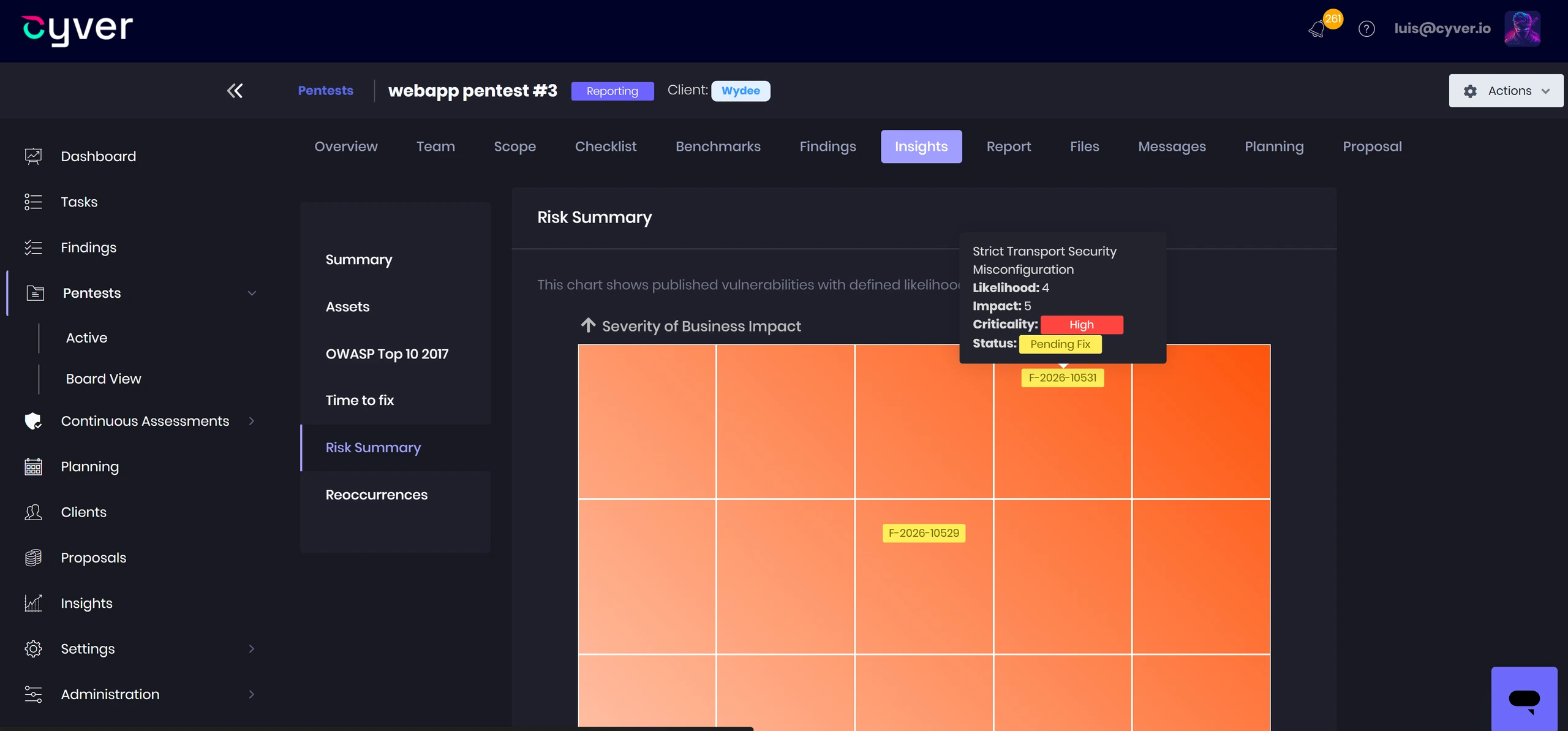Viewport: 1568px width, 731px height.
Task: Select Time to fix section
Action: click(395, 400)
